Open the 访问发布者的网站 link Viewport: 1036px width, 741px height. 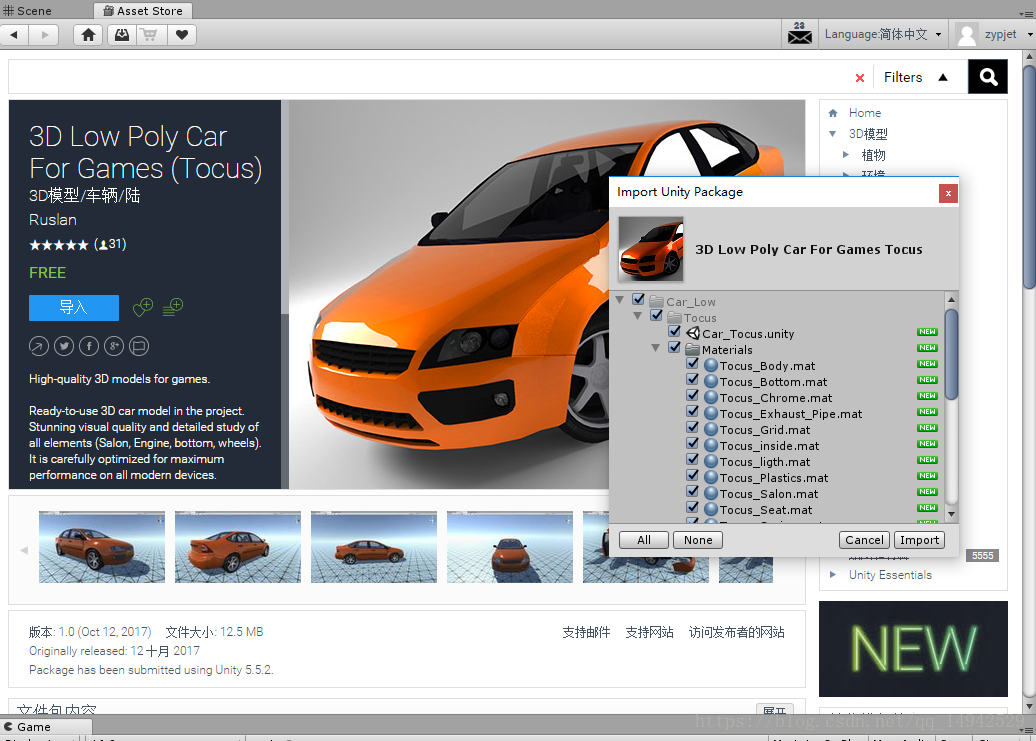[x=737, y=632]
